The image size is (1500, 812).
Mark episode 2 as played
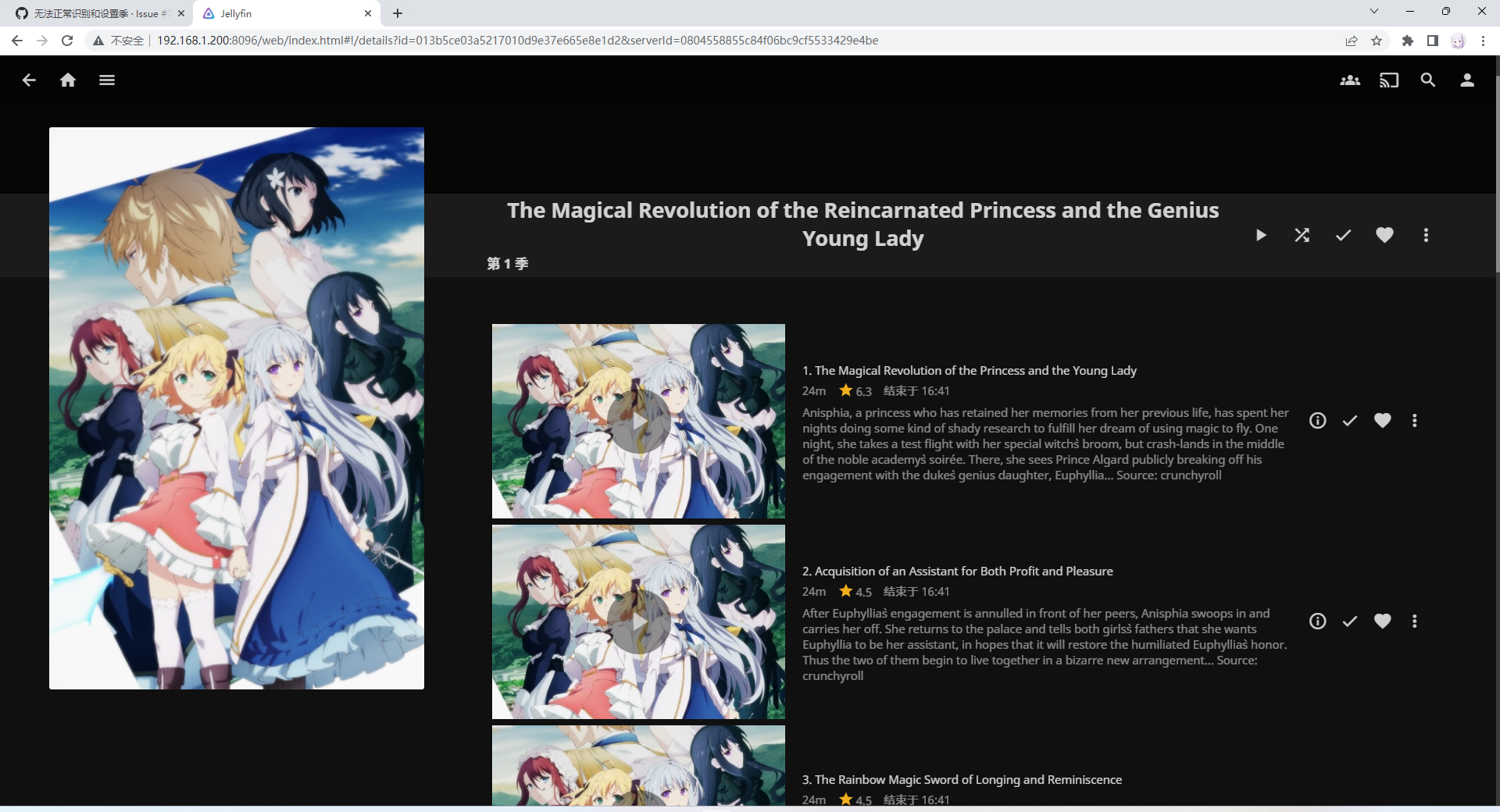[x=1351, y=621]
